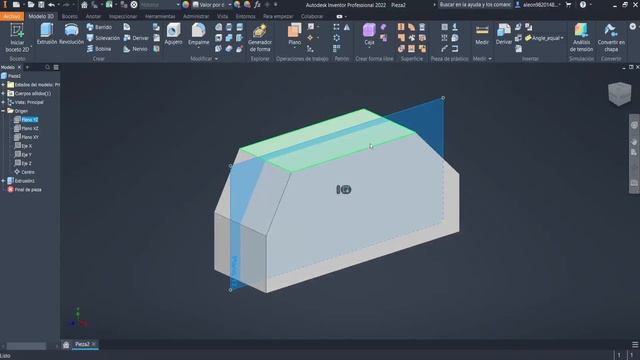Open Análisis de tensión
This screenshot has height=360, width=640.
(x=581, y=38)
